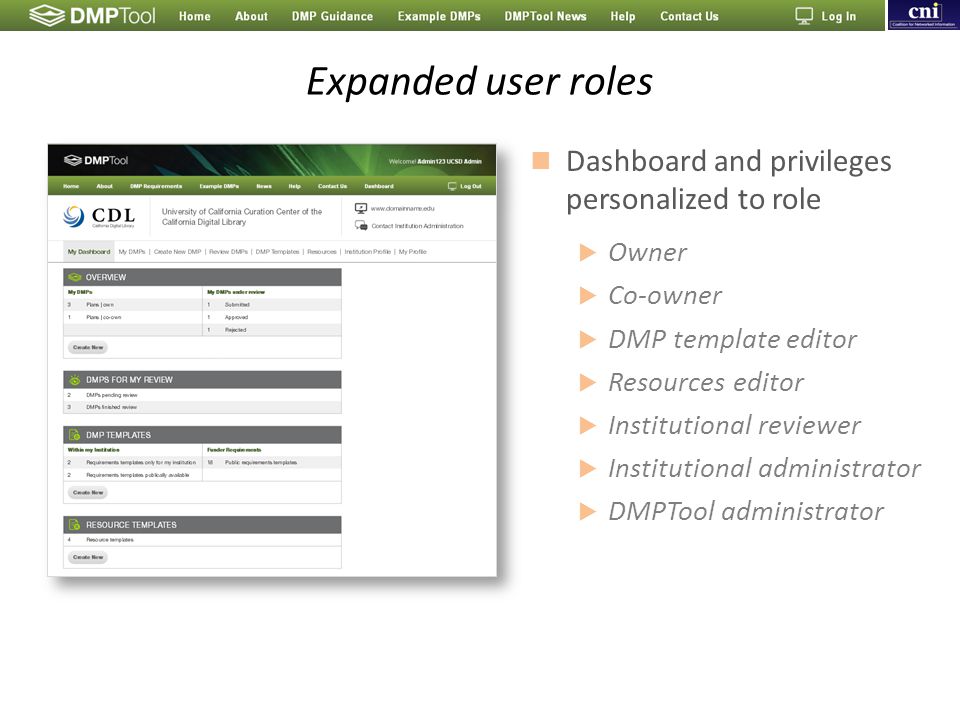Open DMPTool News in the top banner
960x720 pixels.
pos(546,17)
